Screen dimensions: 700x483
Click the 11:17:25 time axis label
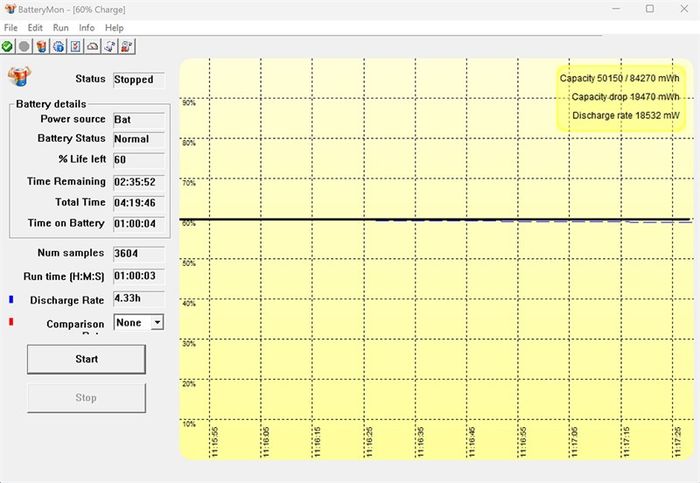tap(678, 441)
